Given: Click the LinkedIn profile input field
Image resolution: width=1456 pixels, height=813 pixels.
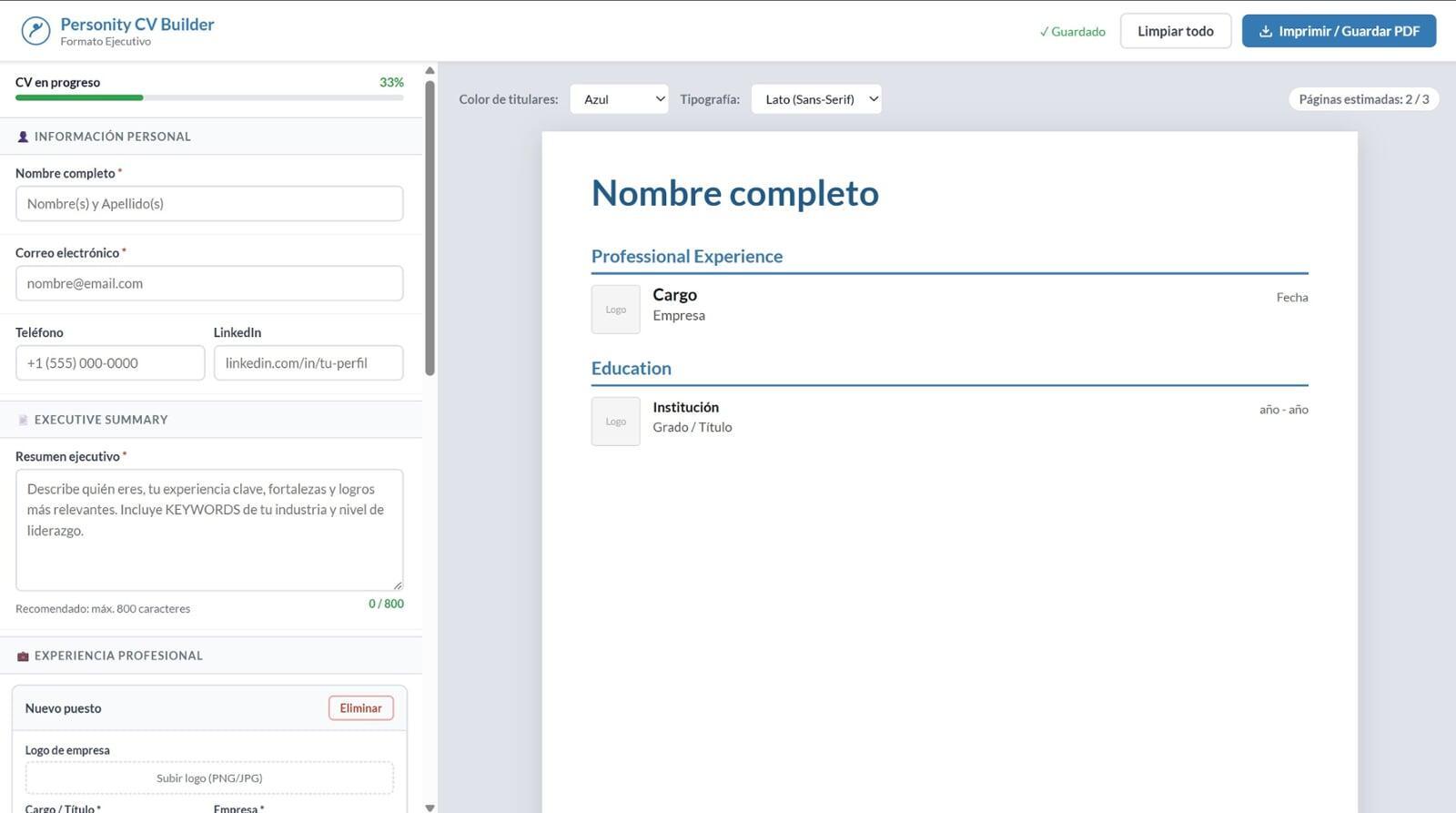Looking at the screenshot, I should click(308, 362).
